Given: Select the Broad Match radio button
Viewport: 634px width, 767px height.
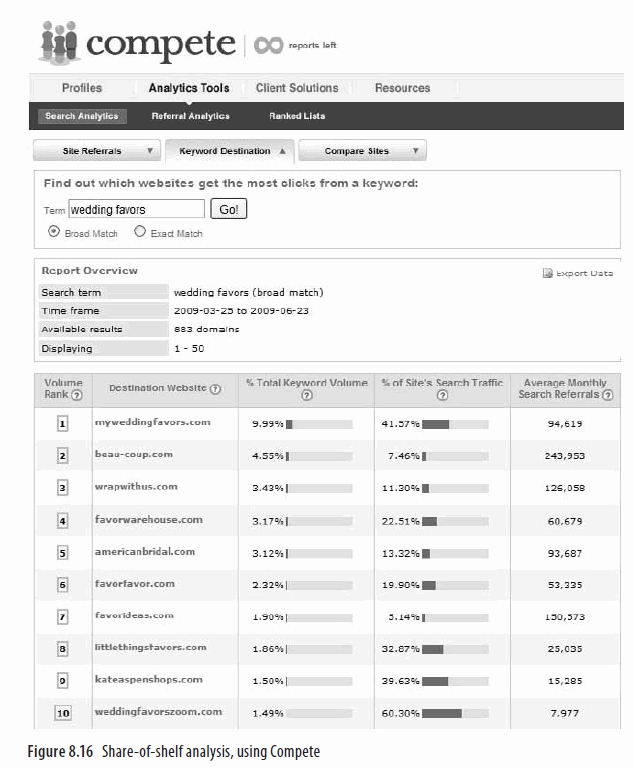Looking at the screenshot, I should [x=53, y=231].
